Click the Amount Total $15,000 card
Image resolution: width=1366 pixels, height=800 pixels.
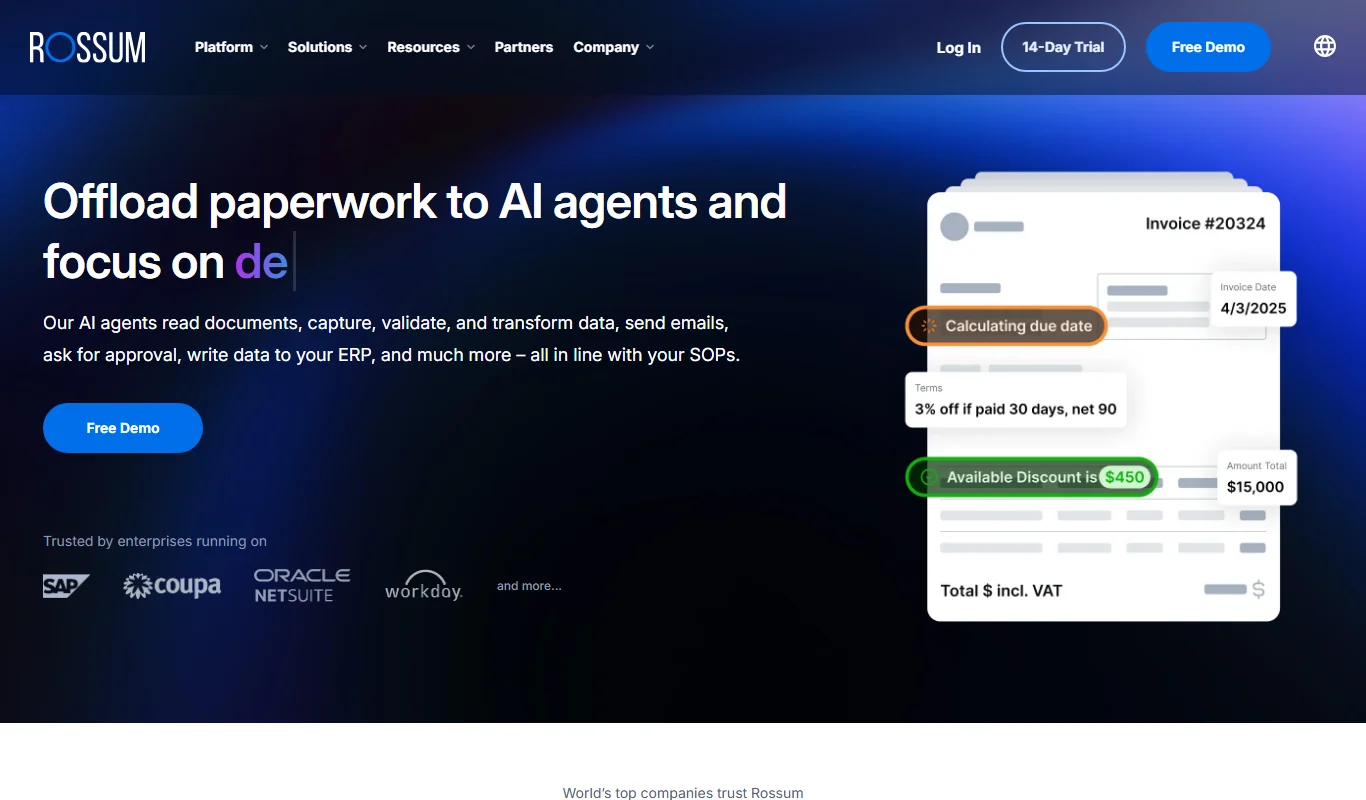coord(1256,477)
